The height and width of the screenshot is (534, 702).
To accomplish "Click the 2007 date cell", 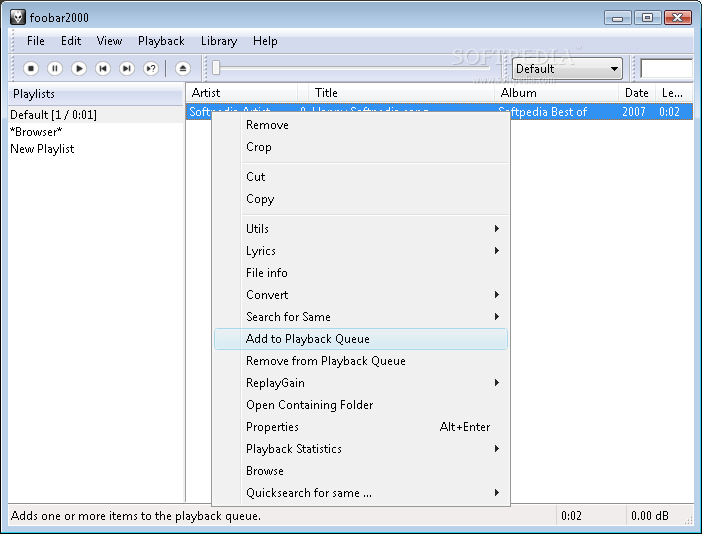I will point(634,112).
